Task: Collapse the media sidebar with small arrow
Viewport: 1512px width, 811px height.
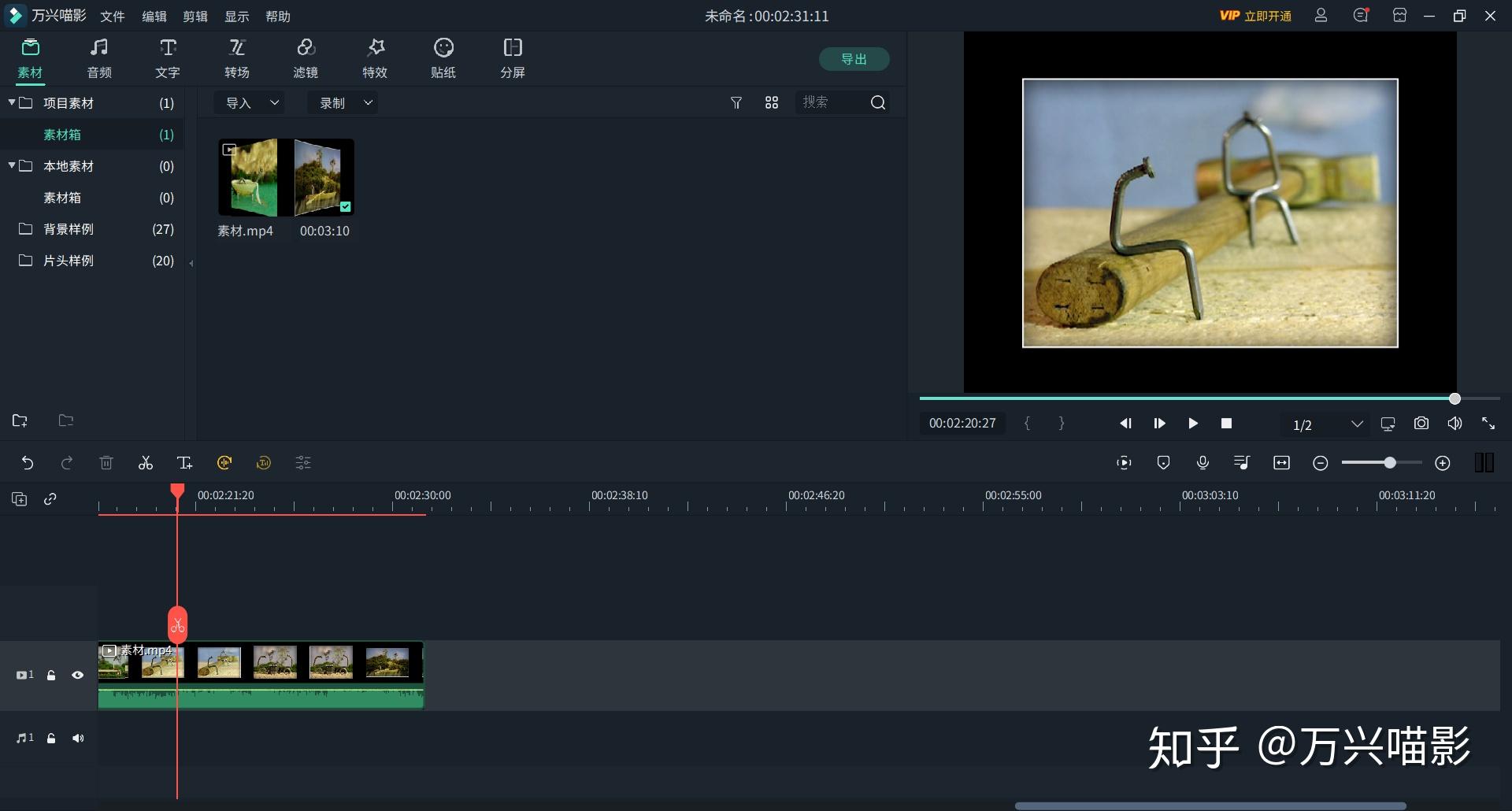Action: [191, 263]
